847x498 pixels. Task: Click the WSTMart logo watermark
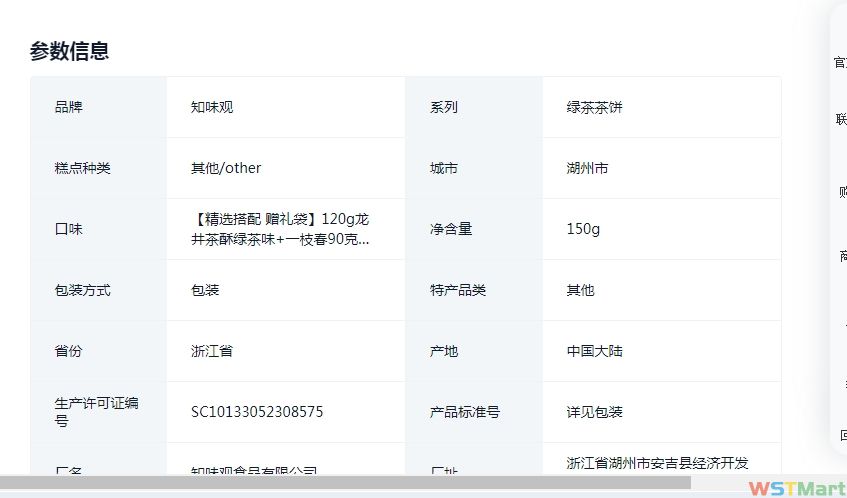click(x=796, y=488)
